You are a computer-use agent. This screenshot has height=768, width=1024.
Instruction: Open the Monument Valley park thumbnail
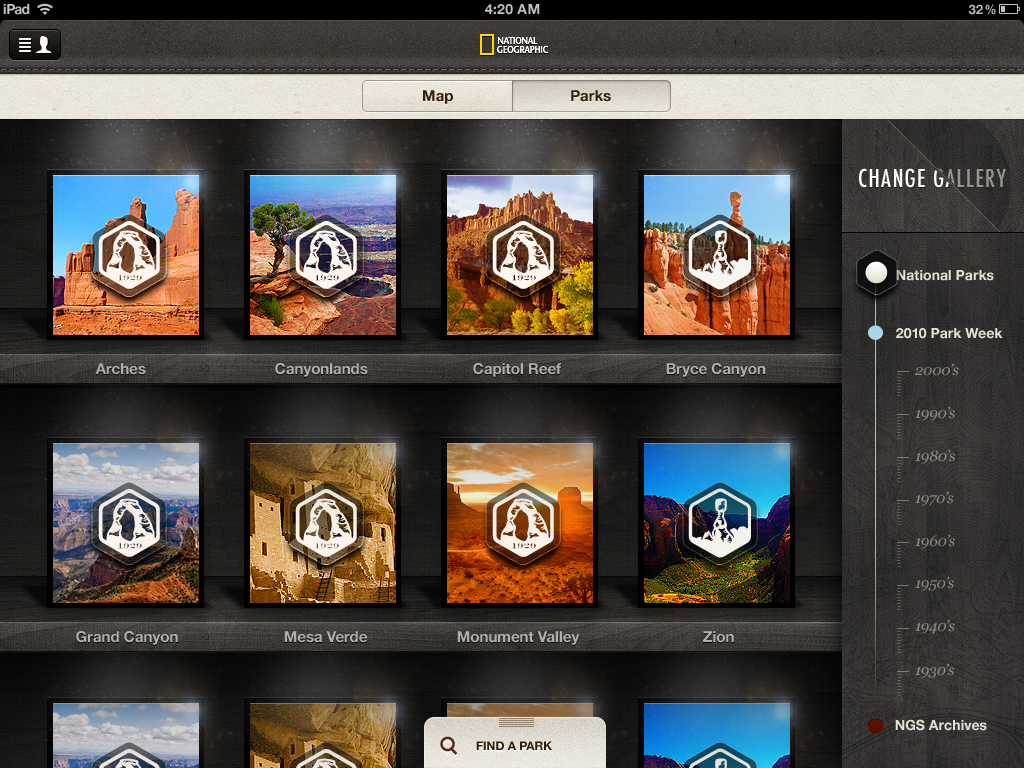click(x=520, y=523)
